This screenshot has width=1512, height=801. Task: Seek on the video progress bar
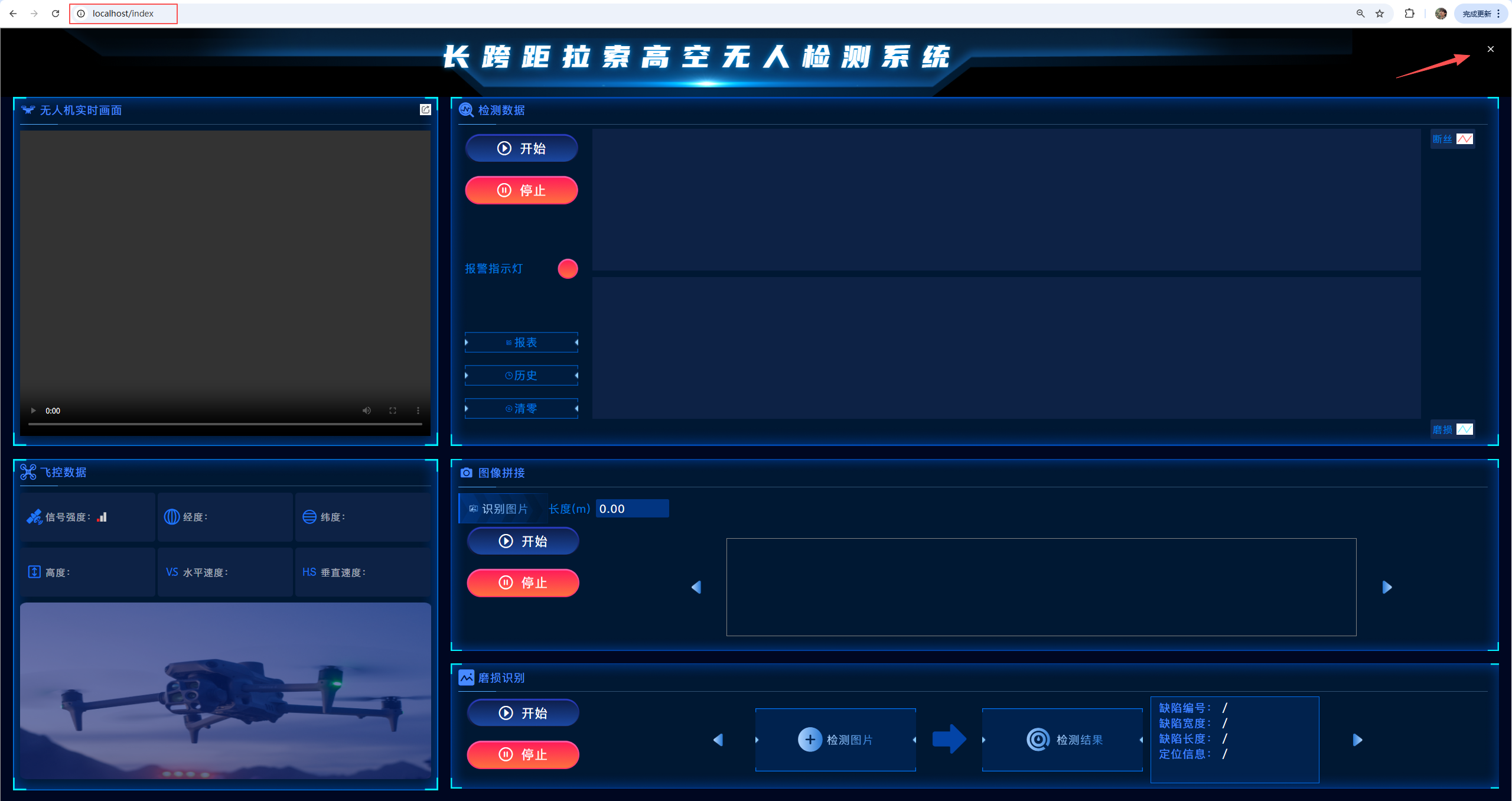224,424
